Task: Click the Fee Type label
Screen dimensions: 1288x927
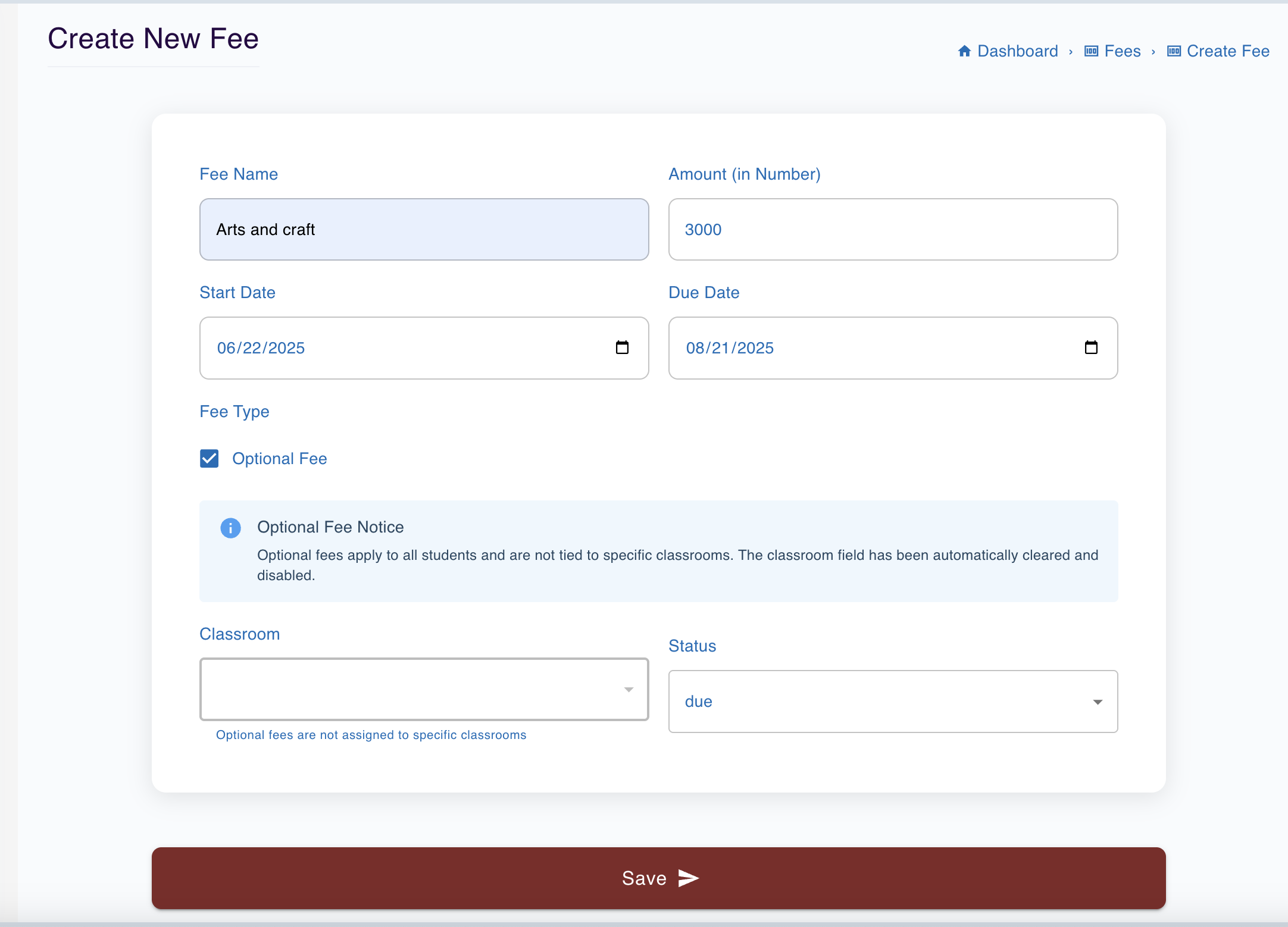Action: 235,412
